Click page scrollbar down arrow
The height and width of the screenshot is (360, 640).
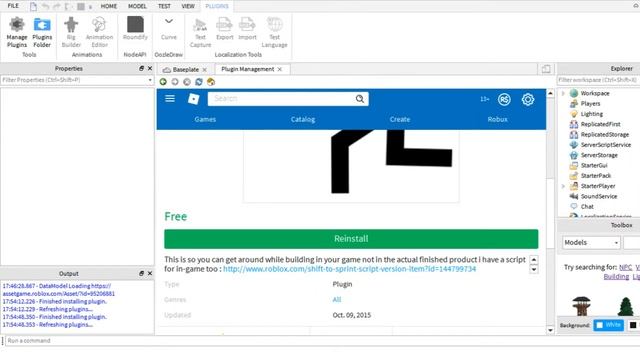550,330
